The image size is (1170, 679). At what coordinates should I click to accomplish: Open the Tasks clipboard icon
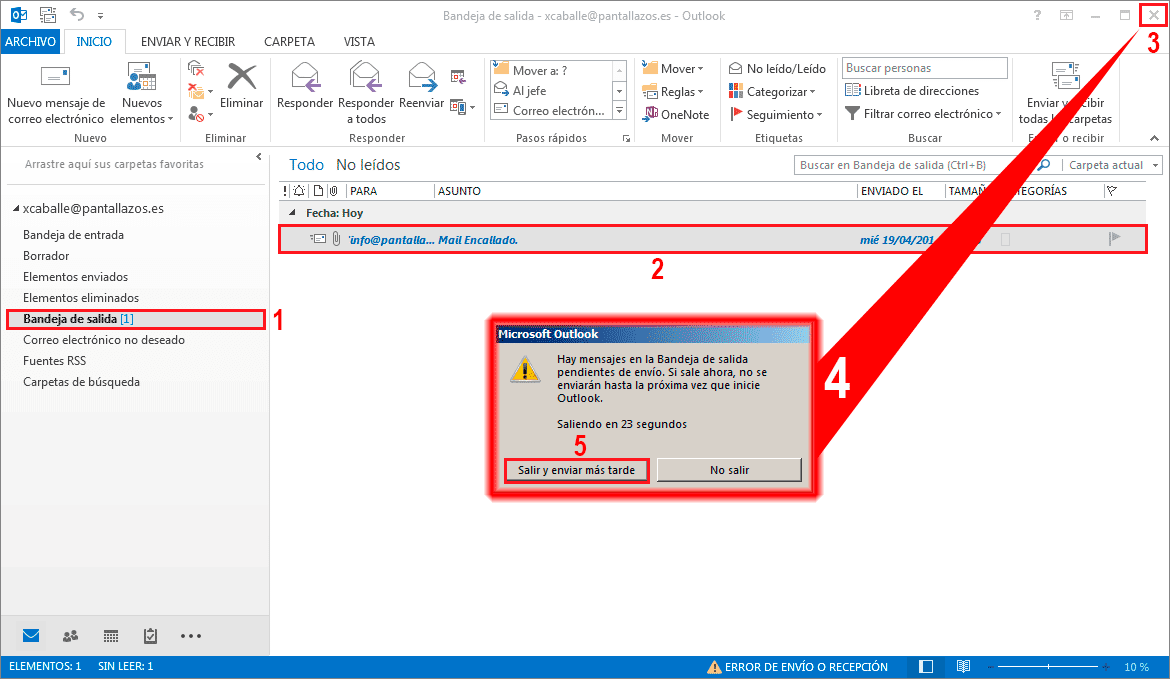(x=150, y=636)
